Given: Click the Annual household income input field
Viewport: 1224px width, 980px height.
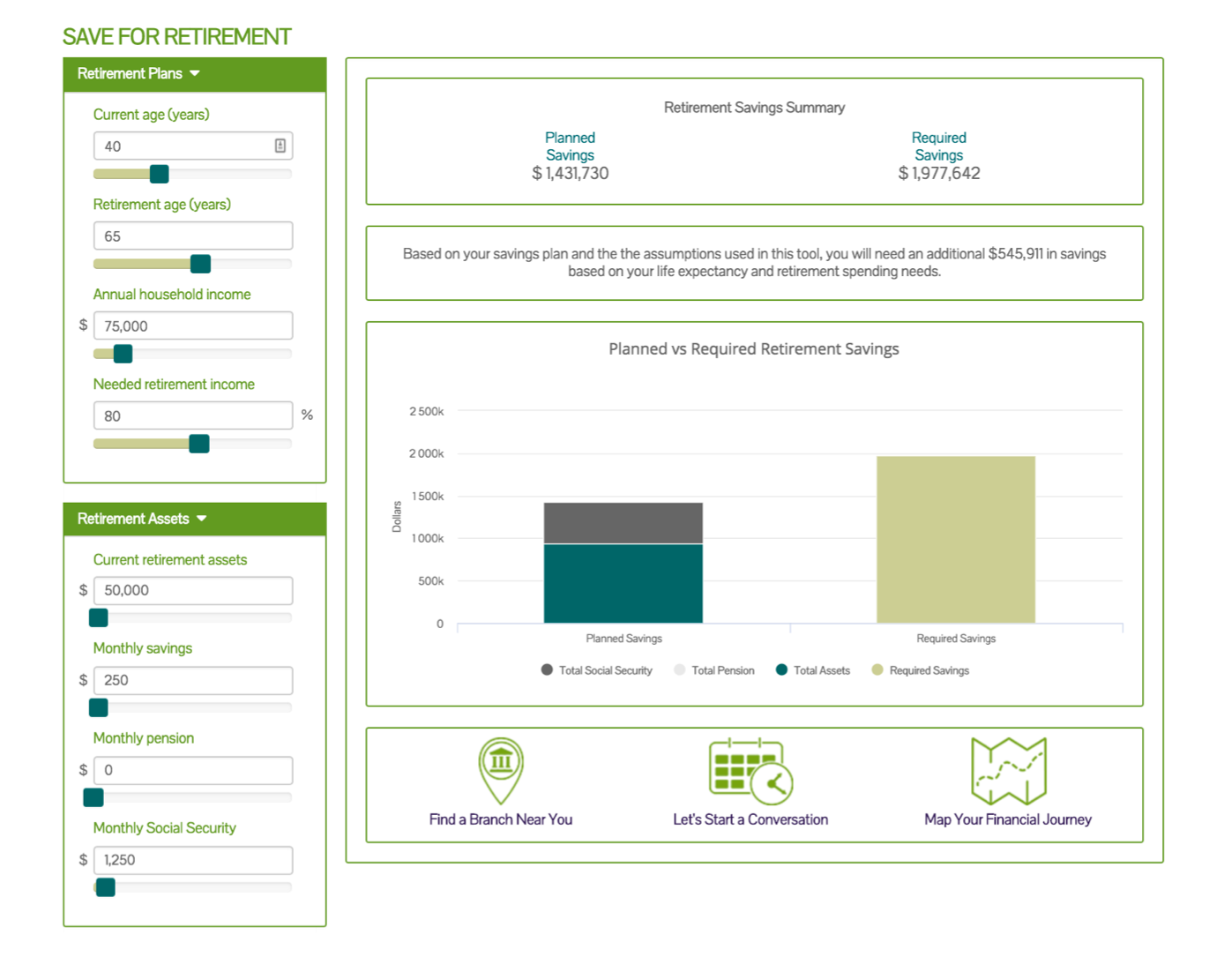Looking at the screenshot, I should [x=192, y=326].
